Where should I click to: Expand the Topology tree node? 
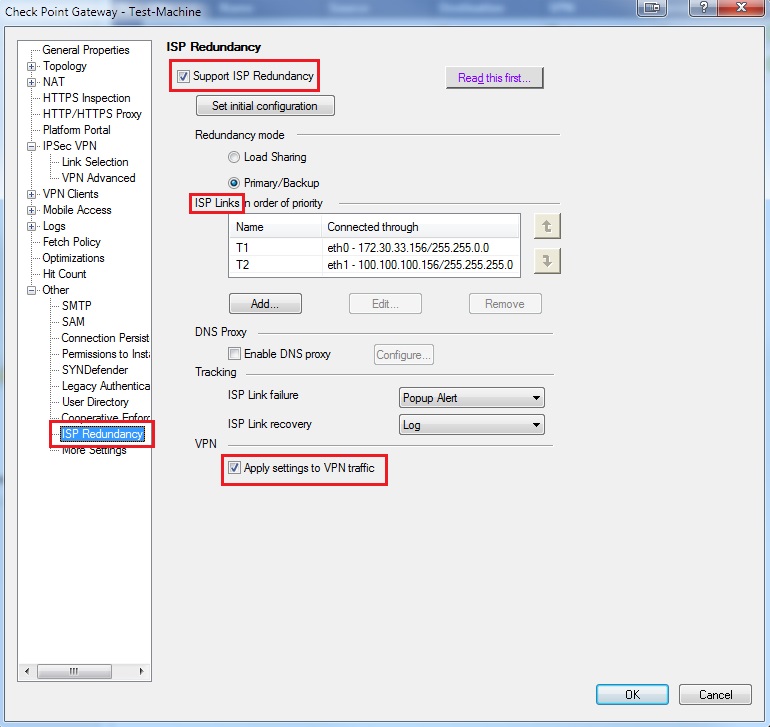coord(31,66)
